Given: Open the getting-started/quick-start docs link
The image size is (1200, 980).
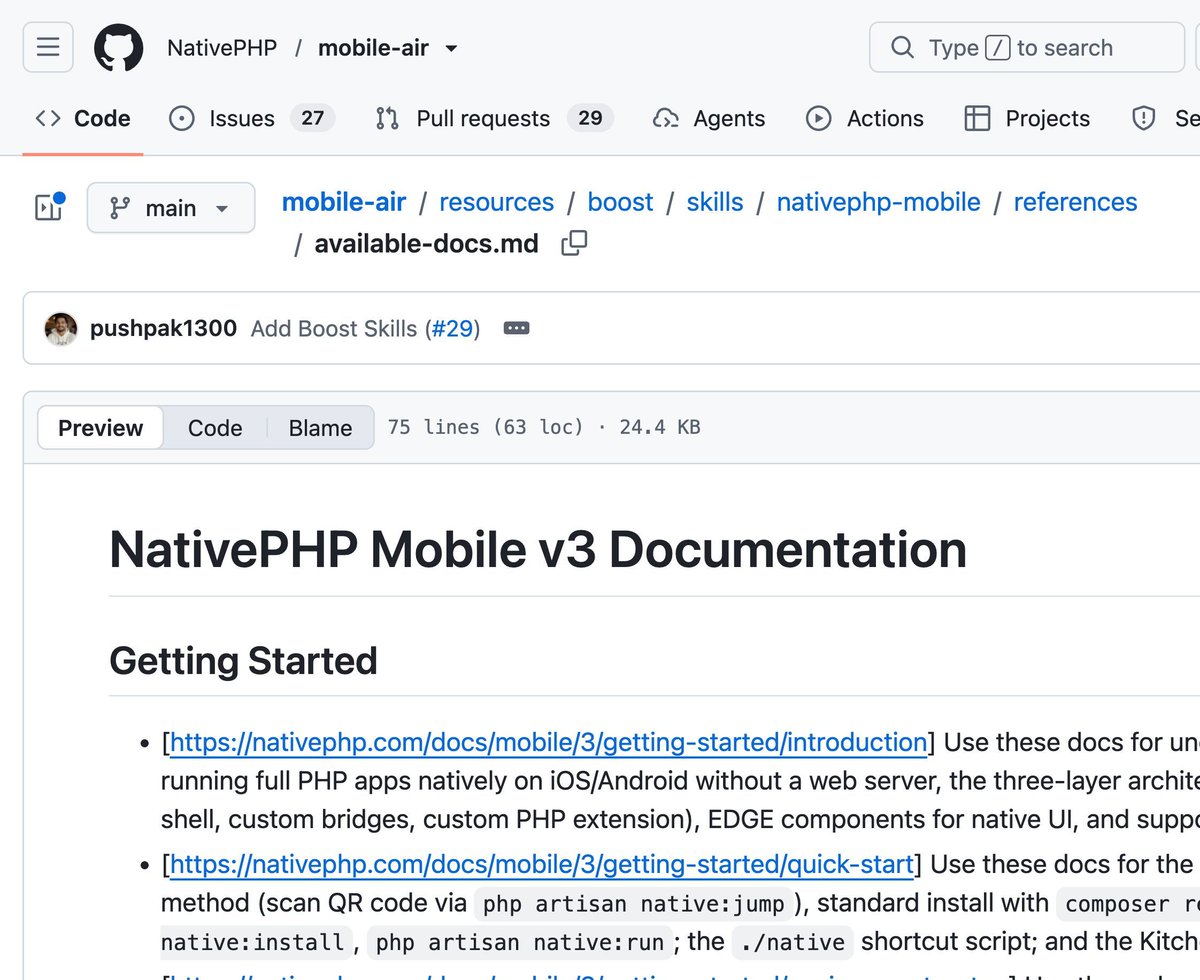Looking at the screenshot, I should coord(541,864).
